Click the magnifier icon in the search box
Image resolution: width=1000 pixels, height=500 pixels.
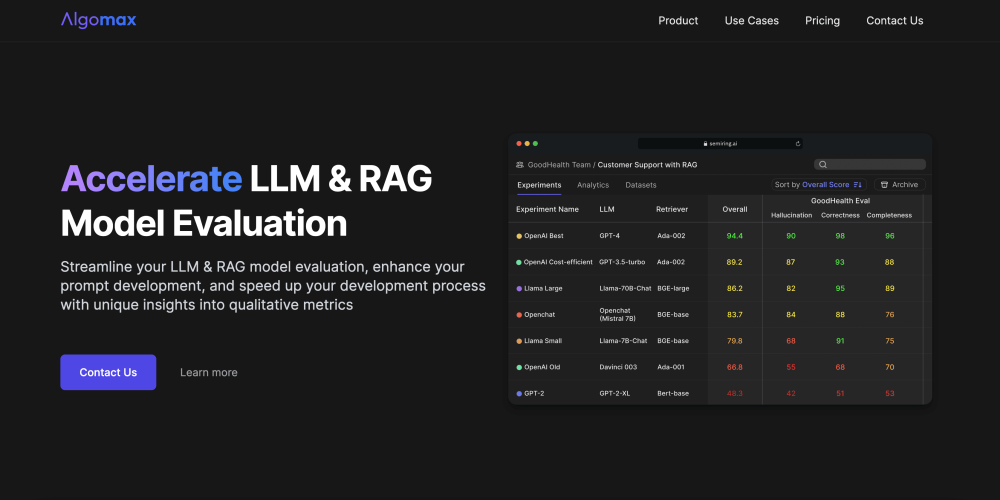pyautogui.click(x=823, y=164)
